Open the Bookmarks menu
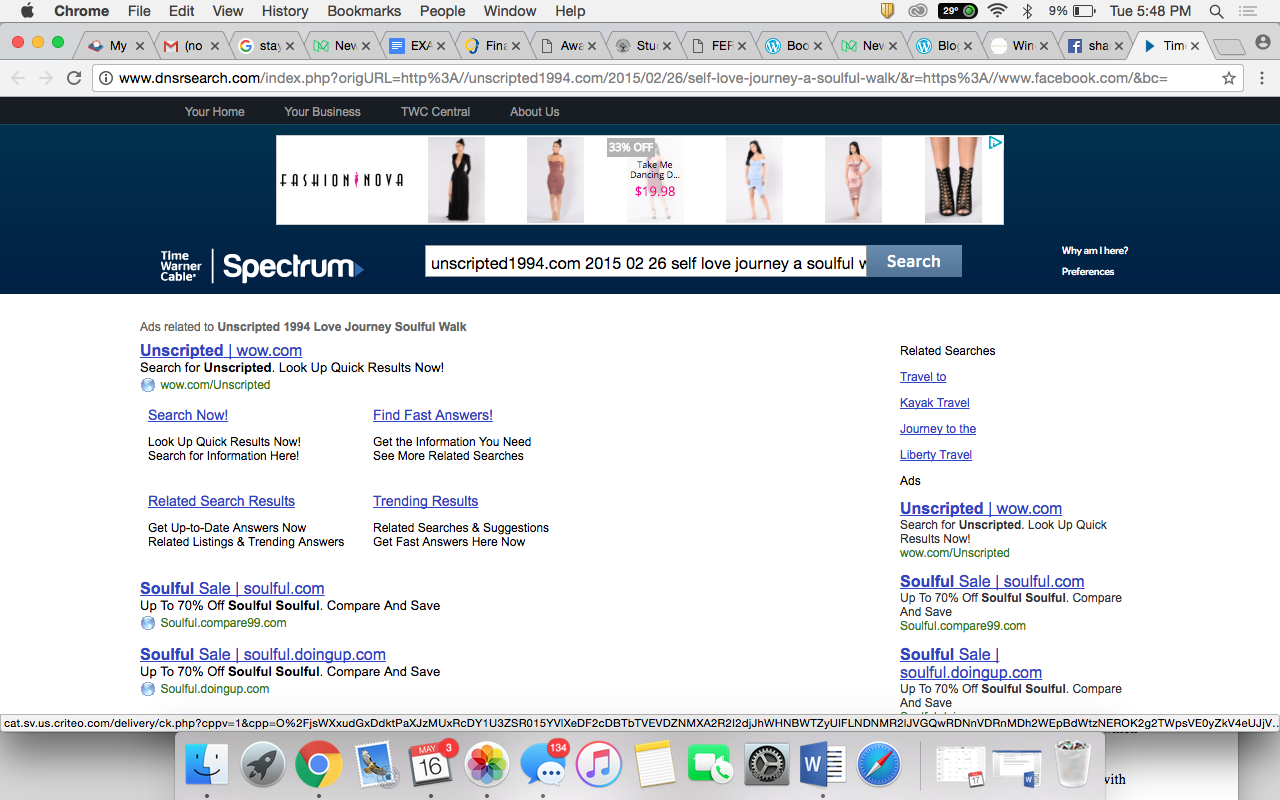The image size is (1280, 800). pyautogui.click(x=364, y=11)
